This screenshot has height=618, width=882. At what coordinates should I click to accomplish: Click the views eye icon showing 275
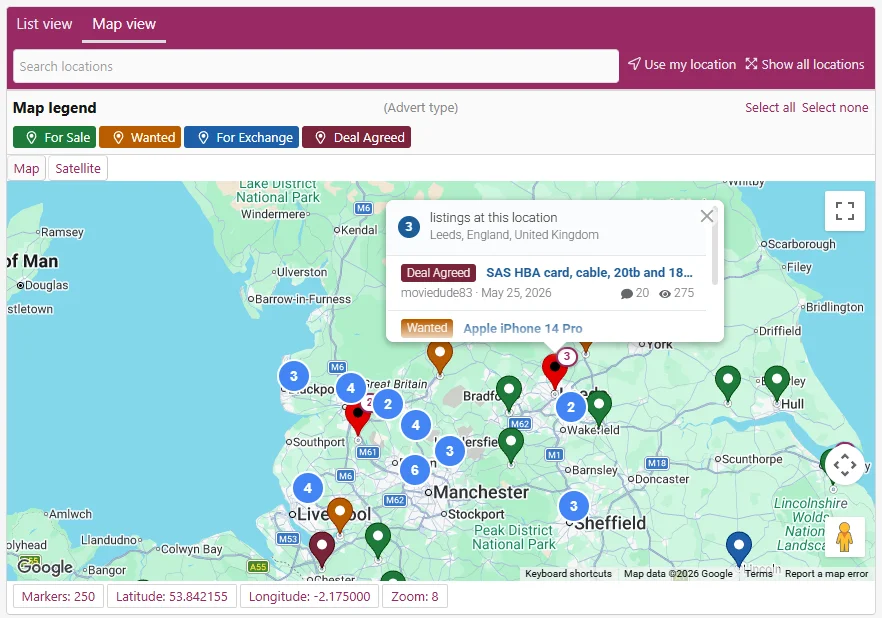click(665, 294)
